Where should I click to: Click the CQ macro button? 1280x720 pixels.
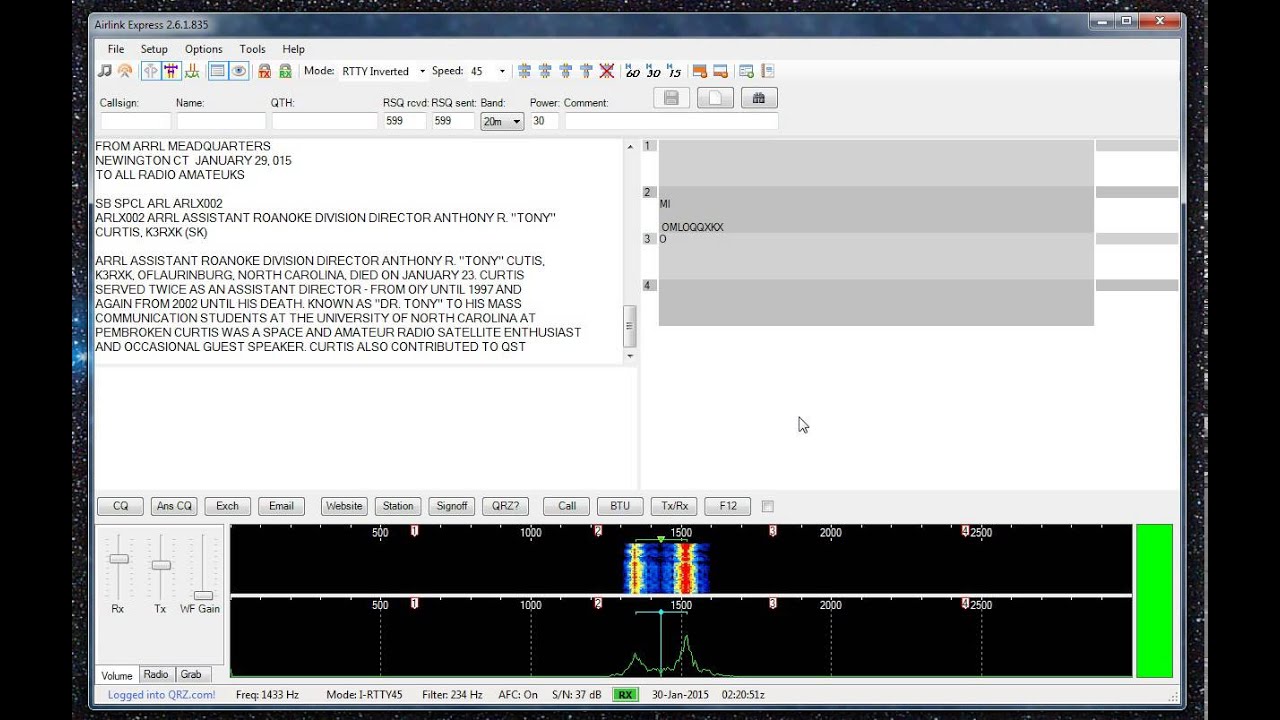(x=120, y=506)
